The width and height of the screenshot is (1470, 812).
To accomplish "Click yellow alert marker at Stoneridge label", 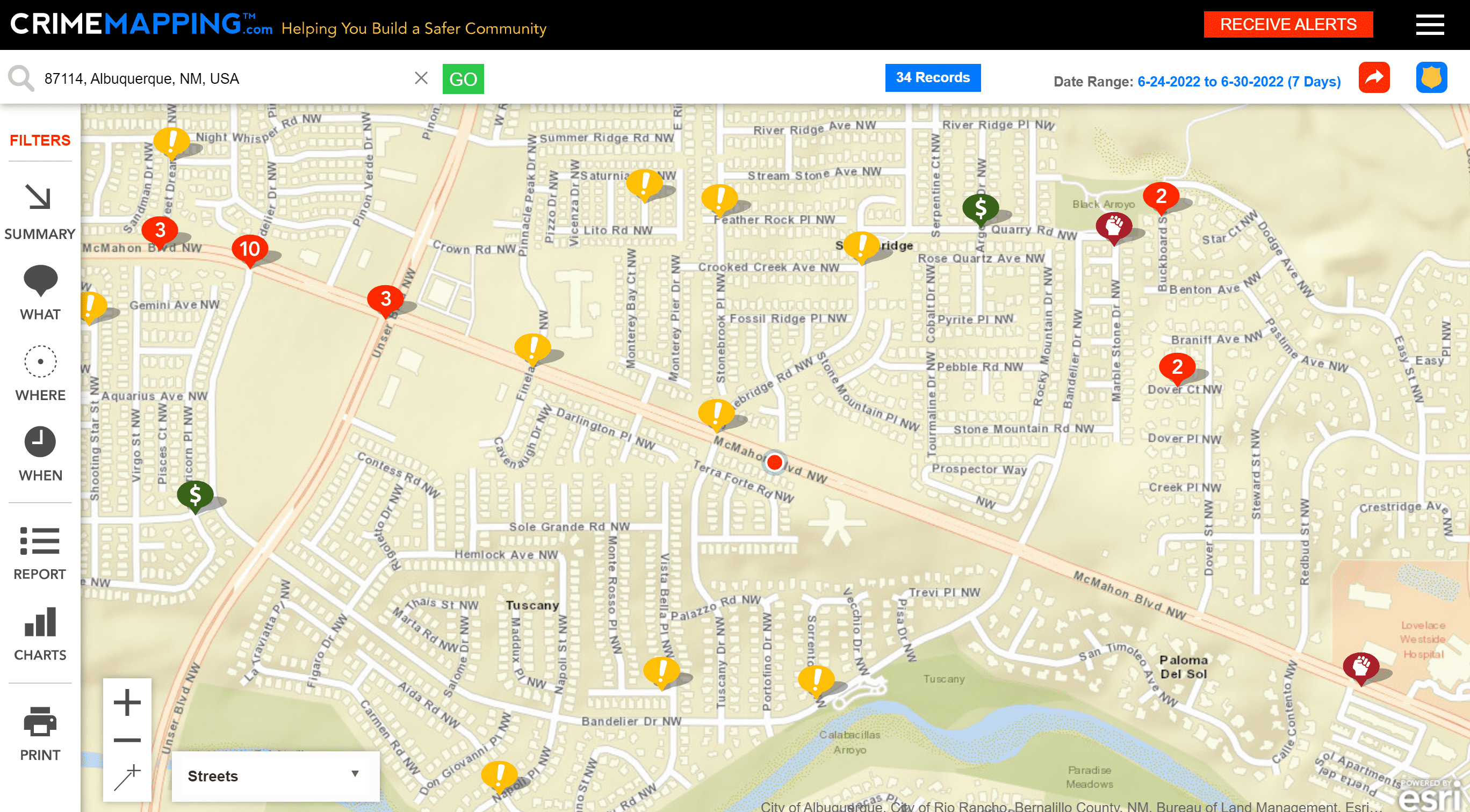I will 862,247.
